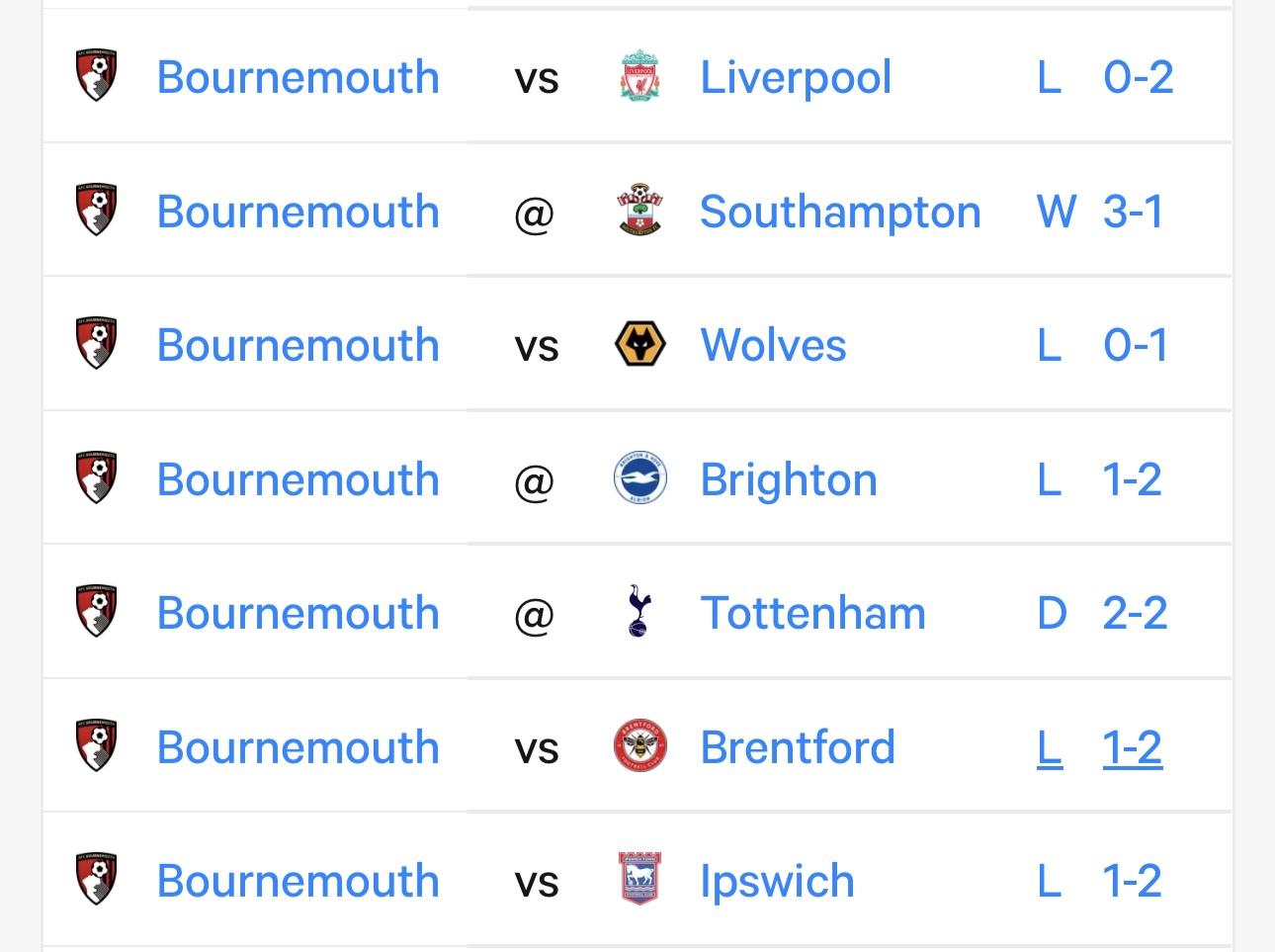Click the Ipswich club crest
The height and width of the screenshot is (952, 1275).
(x=639, y=880)
